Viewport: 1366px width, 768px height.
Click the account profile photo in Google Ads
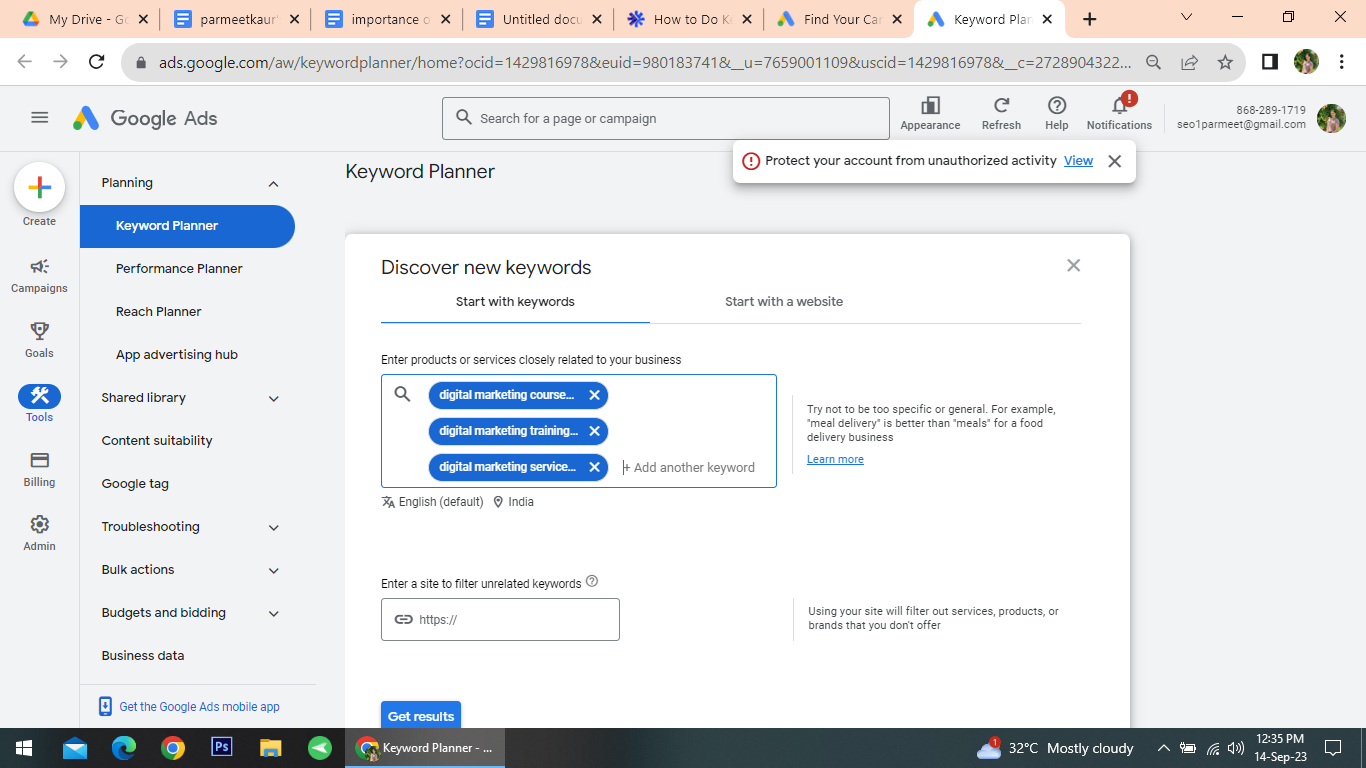pyautogui.click(x=1331, y=118)
